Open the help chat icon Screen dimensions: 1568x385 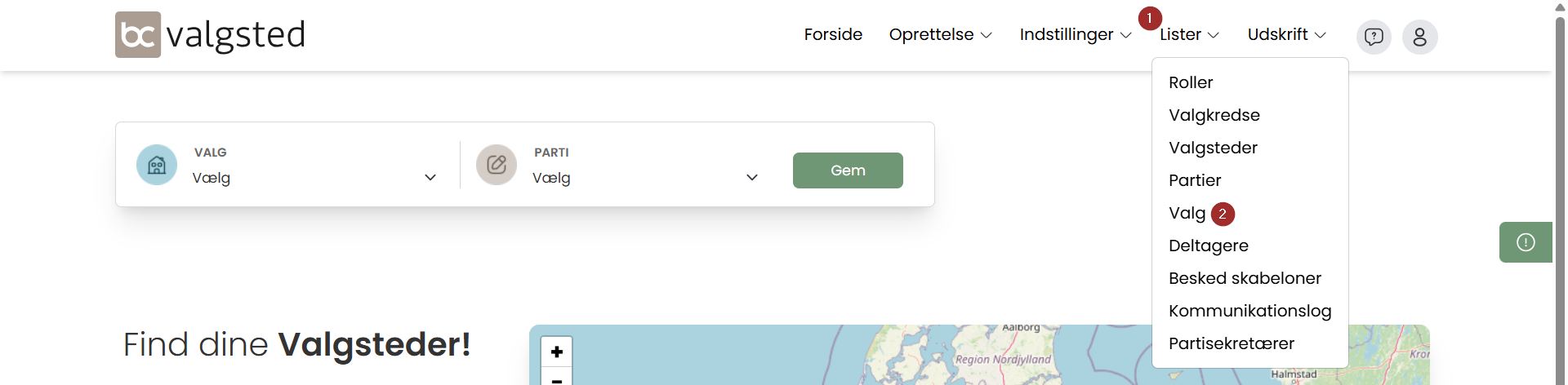pyautogui.click(x=1374, y=37)
